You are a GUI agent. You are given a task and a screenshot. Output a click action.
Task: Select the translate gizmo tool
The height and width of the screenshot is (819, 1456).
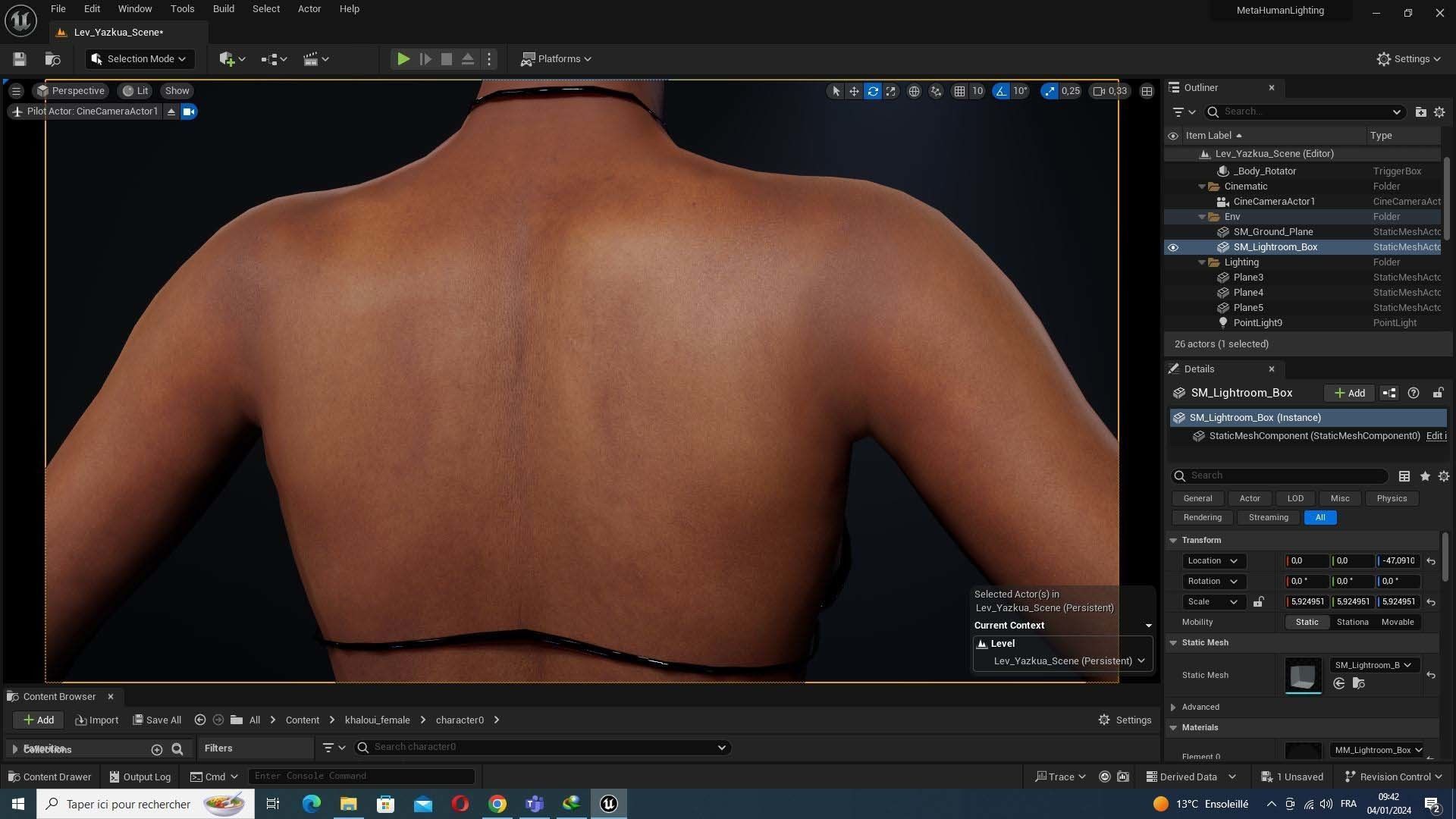[x=854, y=91]
